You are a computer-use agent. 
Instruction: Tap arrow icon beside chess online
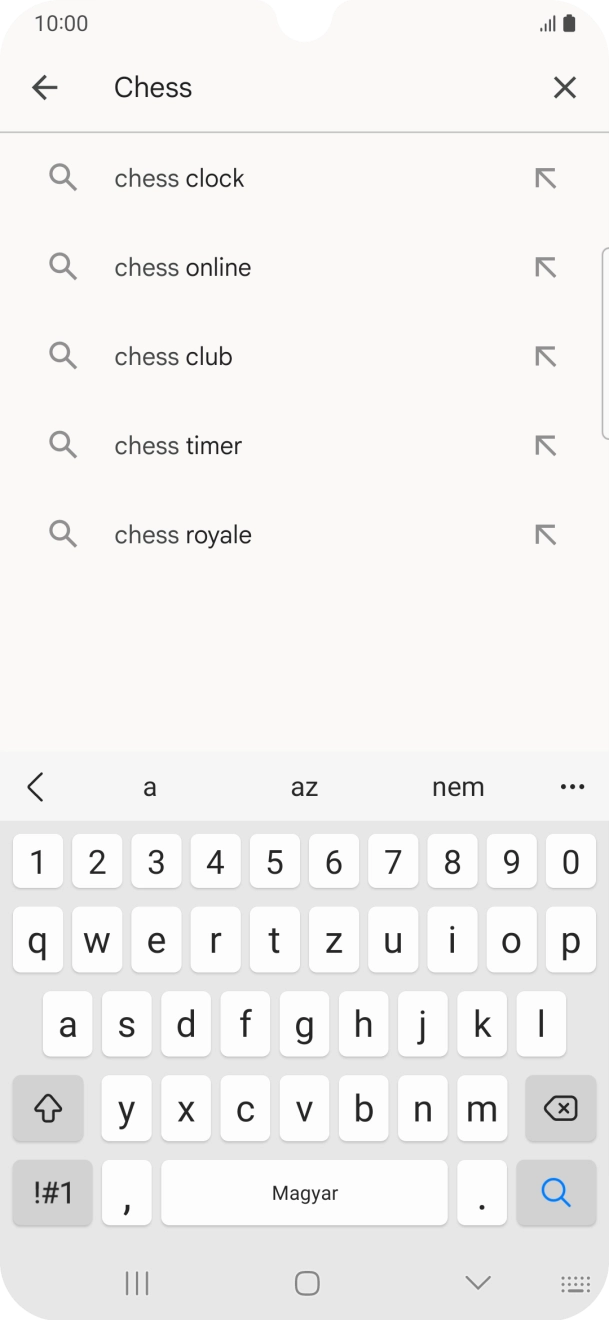545,267
